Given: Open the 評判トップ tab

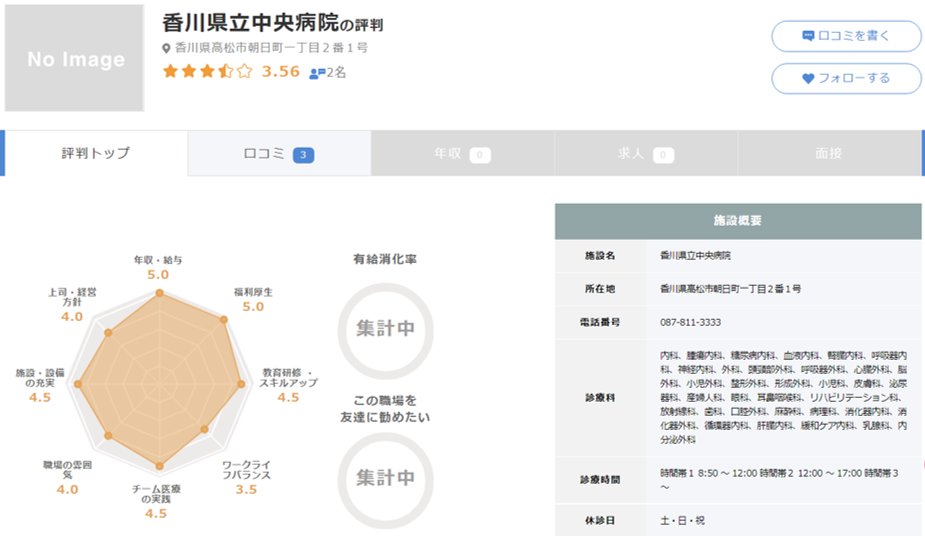Looking at the screenshot, I should click(x=95, y=154).
